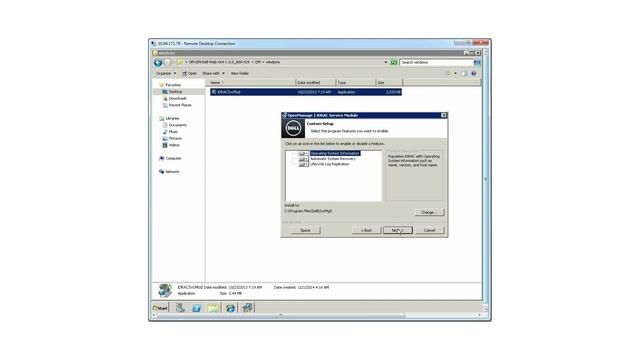Open Favorites in navigation pane

170,85
